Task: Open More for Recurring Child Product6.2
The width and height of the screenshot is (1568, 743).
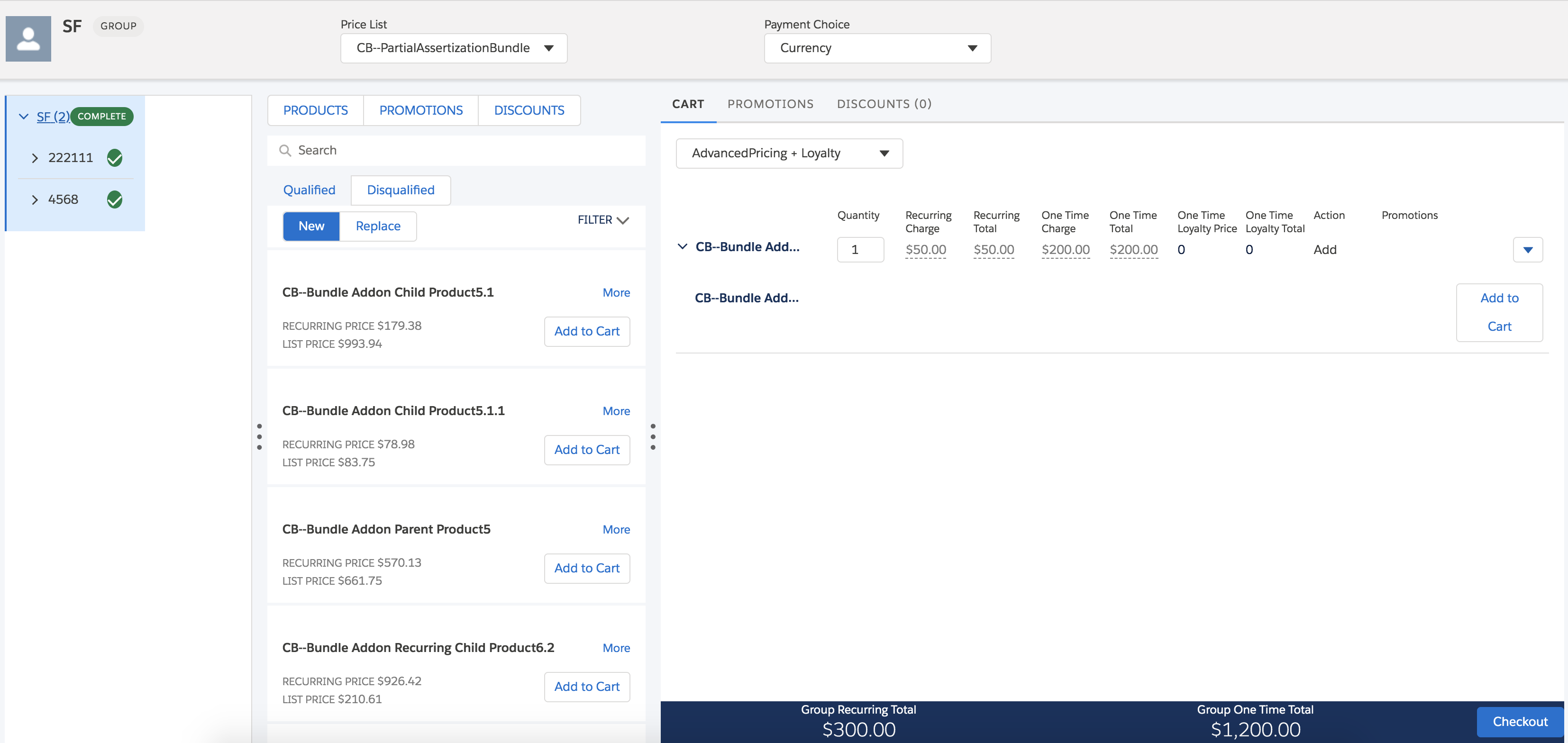Action: tap(616, 648)
